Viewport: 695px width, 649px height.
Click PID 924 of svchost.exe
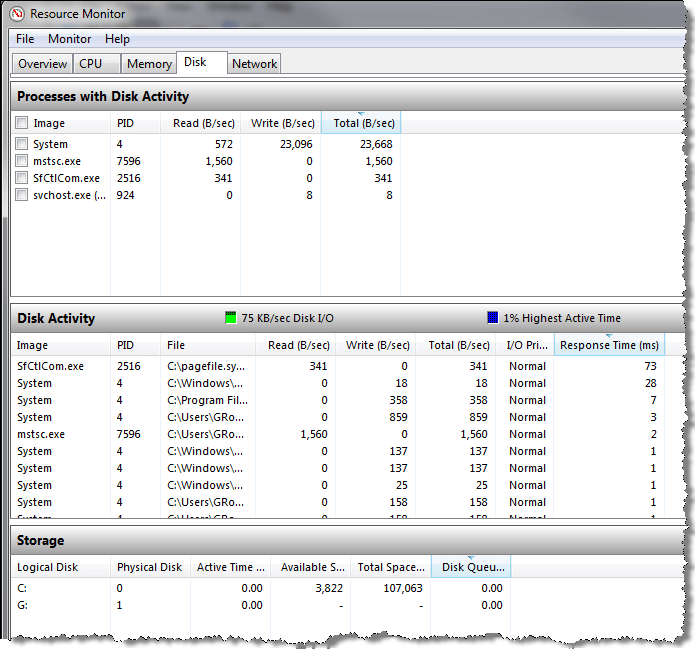(x=125, y=195)
